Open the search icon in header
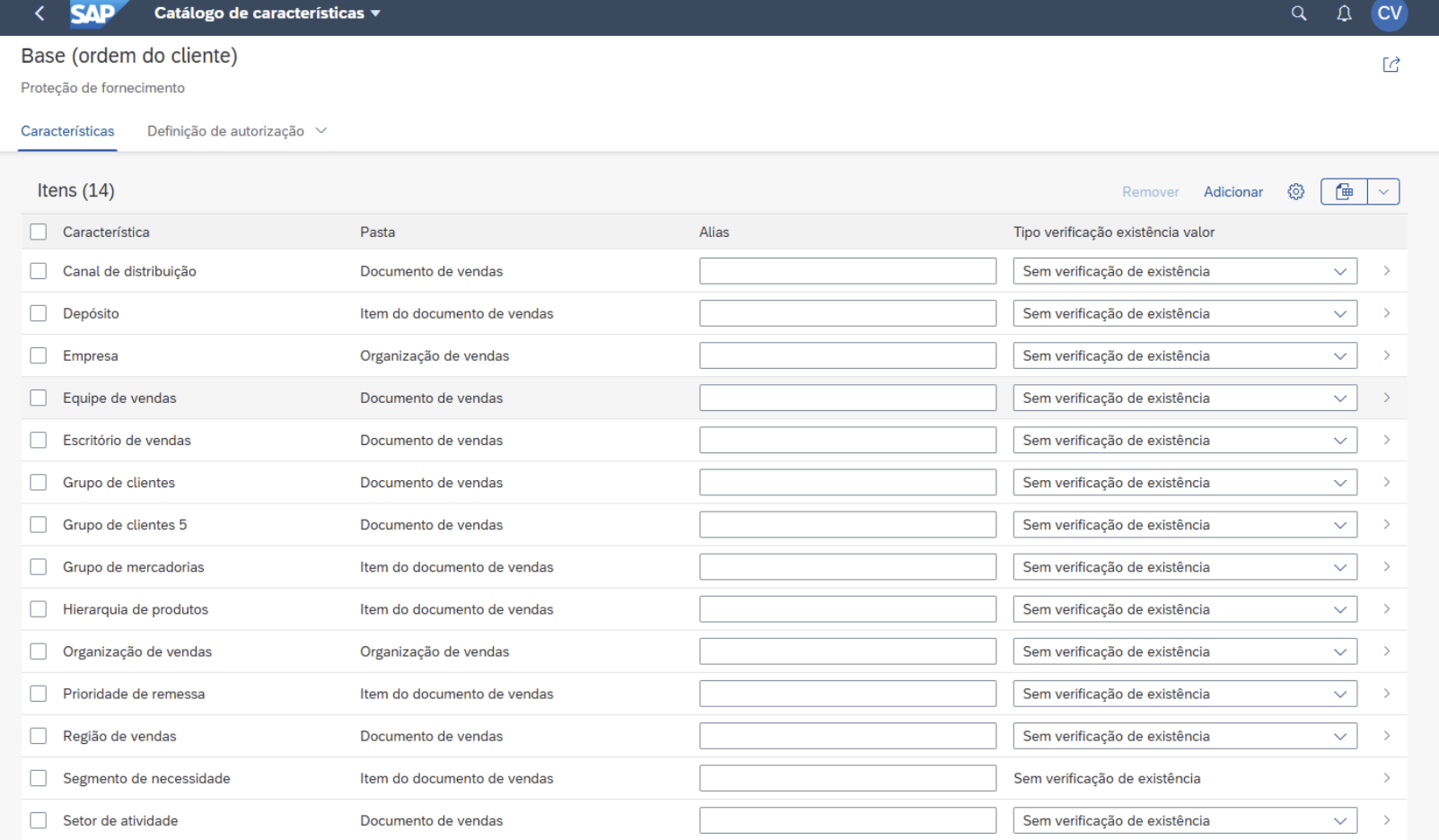 coord(1299,13)
